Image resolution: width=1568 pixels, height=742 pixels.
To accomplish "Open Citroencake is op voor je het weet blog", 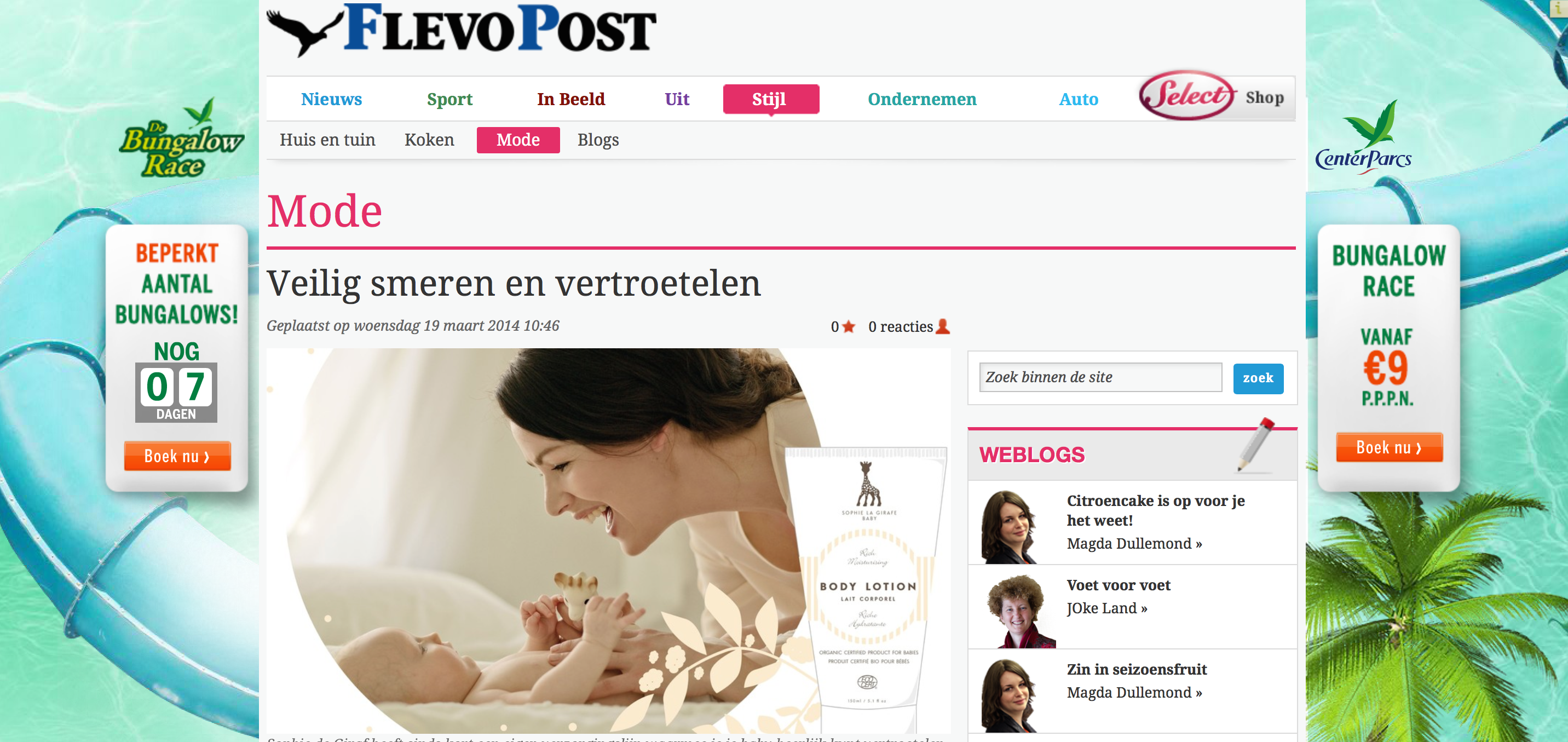I will coord(1155,510).
